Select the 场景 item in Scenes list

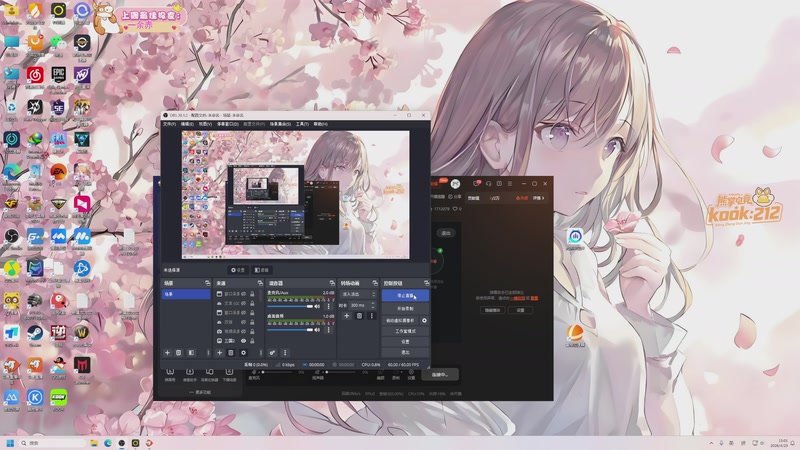(186, 294)
